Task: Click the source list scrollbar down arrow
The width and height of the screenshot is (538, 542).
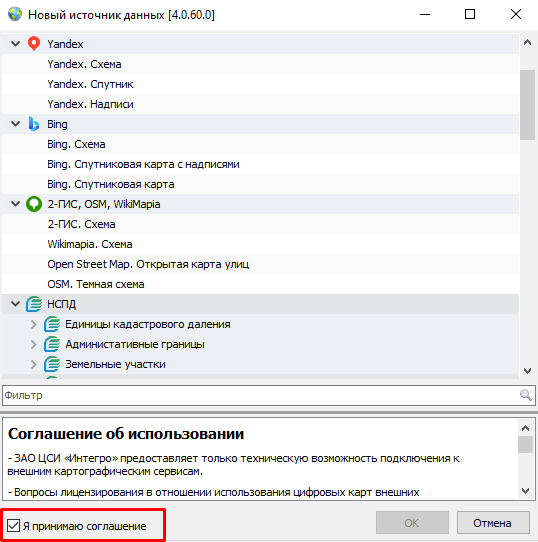Action: (x=528, y=371)
